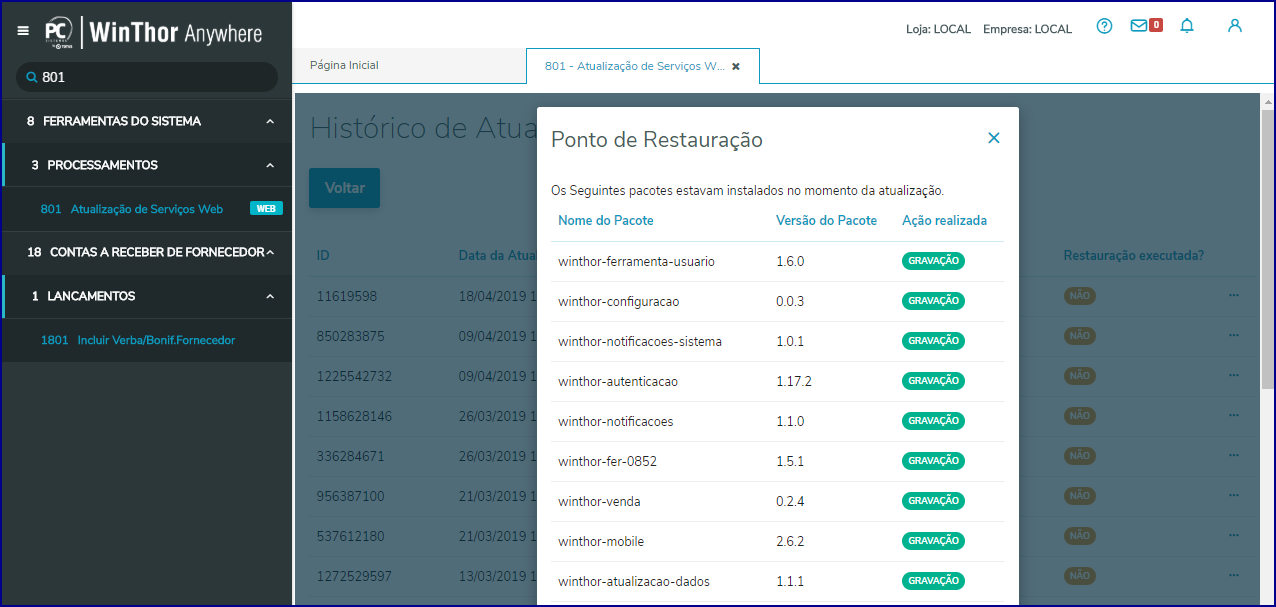The width and height of the screenshot is (1276, 607).
Task: Open options menu for row 11619598
Action: click(1234, 295)
